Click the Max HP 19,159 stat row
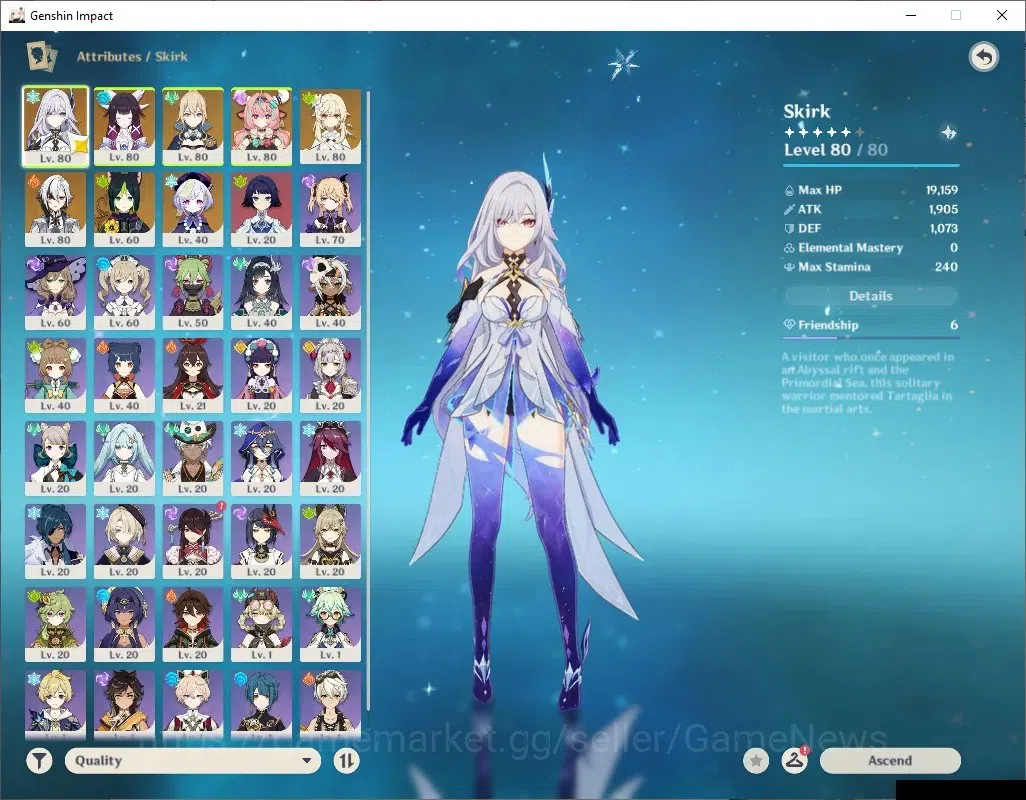 [871, 190]
